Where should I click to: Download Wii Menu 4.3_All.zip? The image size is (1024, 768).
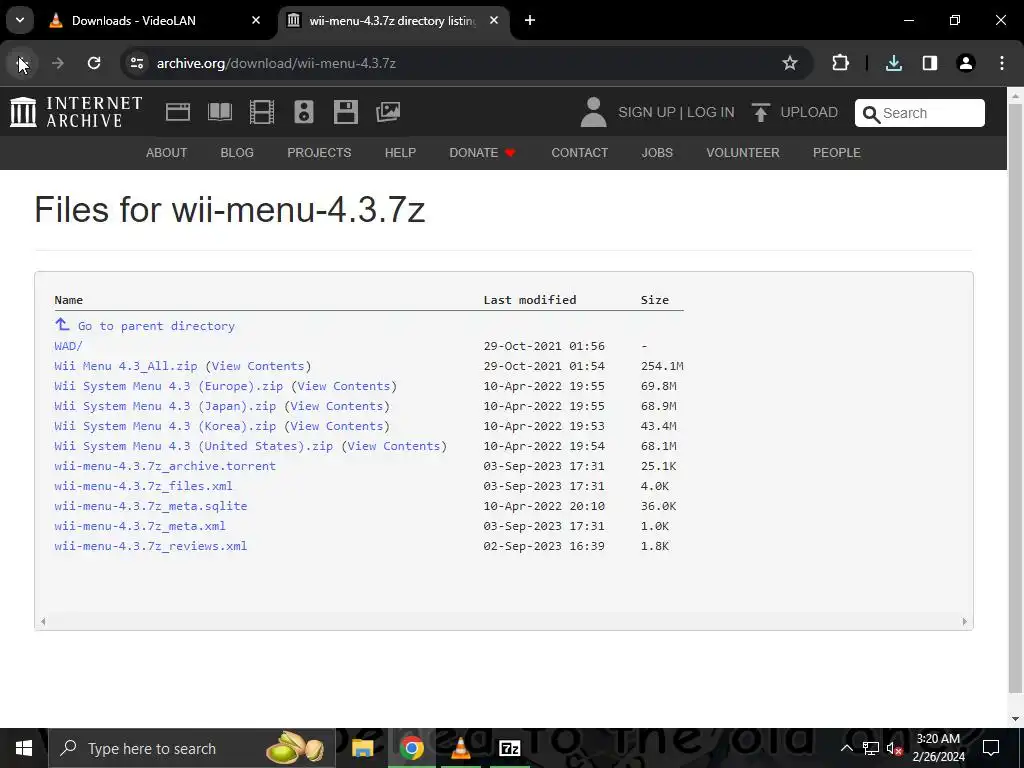[126, 366]
